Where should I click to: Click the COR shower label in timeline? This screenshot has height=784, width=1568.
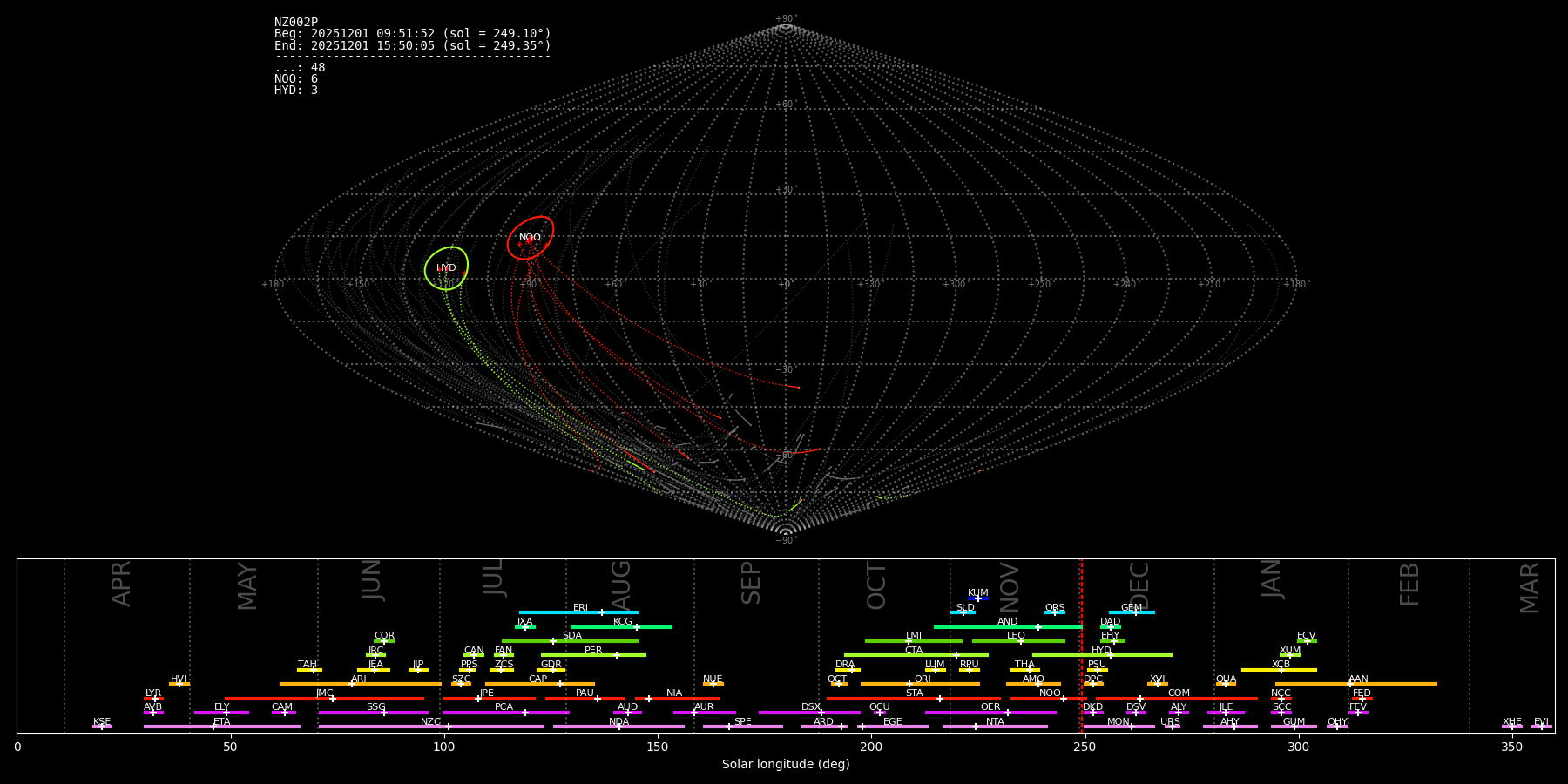coord(384,636)
